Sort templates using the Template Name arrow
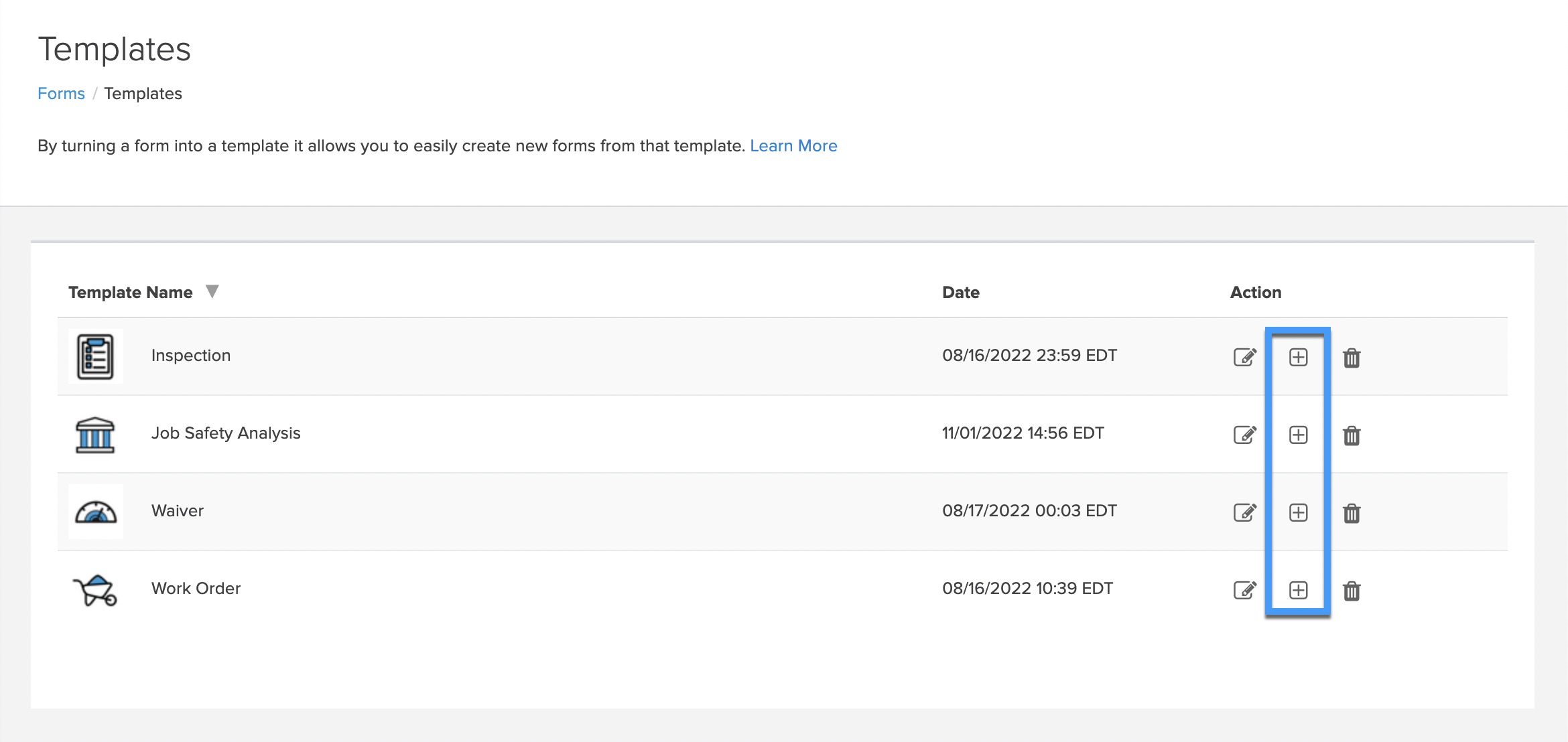 [212, 291]
